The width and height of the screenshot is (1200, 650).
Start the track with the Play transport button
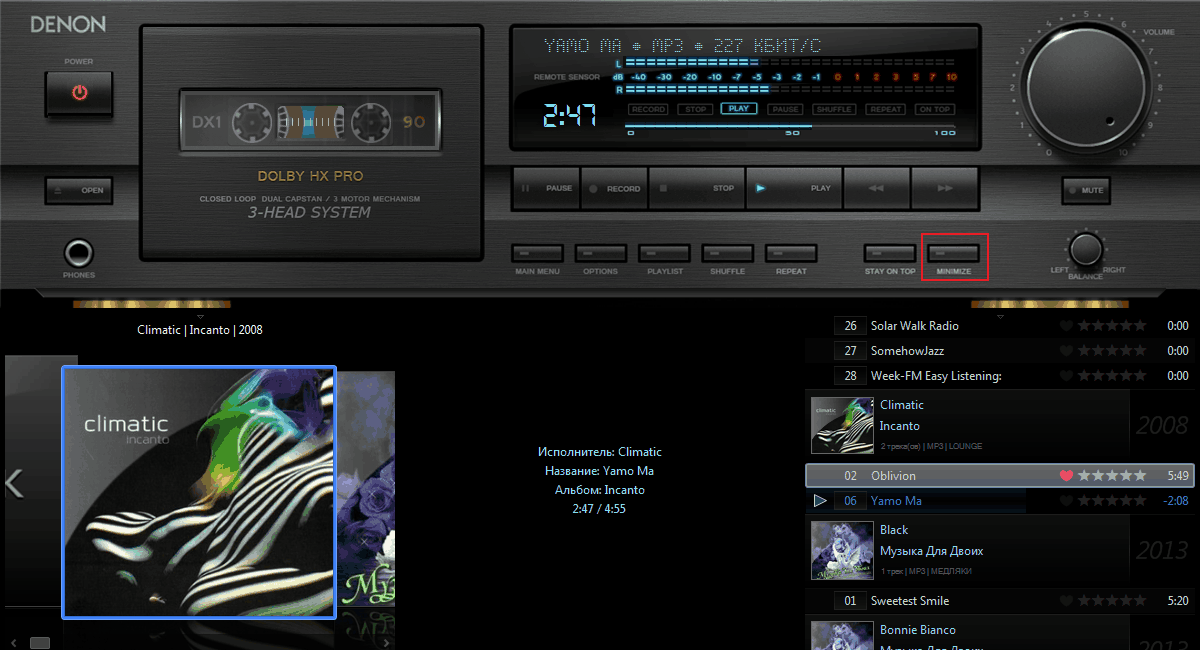pos(793,188)
